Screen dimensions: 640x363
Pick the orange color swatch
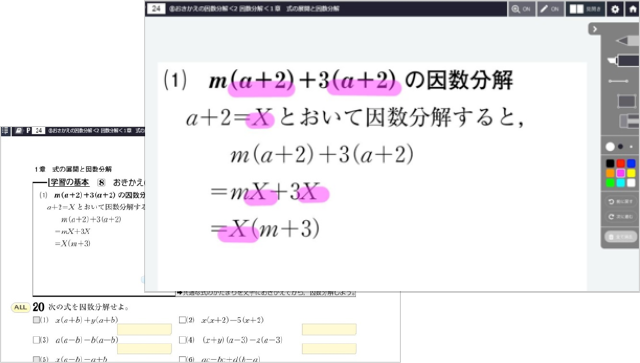click(610, 173)
